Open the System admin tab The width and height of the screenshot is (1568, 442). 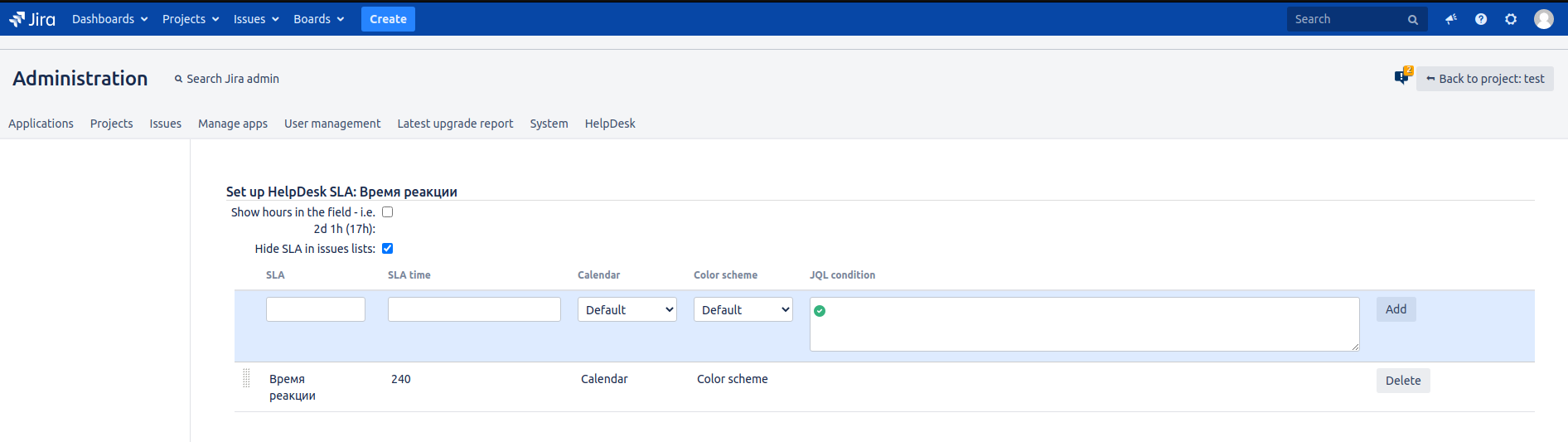click(x=549, y=124)
